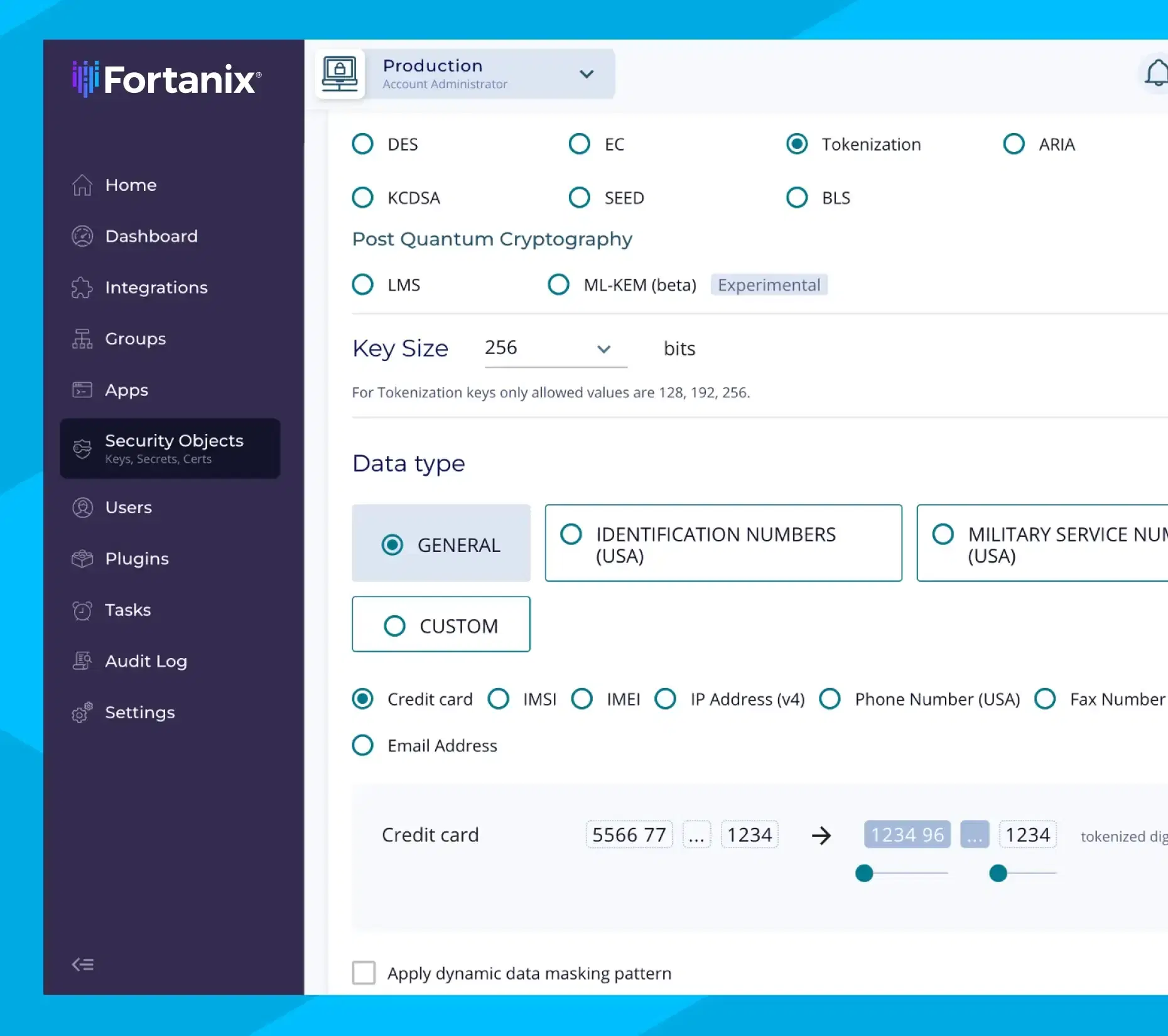Select the Fax Number option
The image size is (1168, 1036).
click(x=1045, y=699)
